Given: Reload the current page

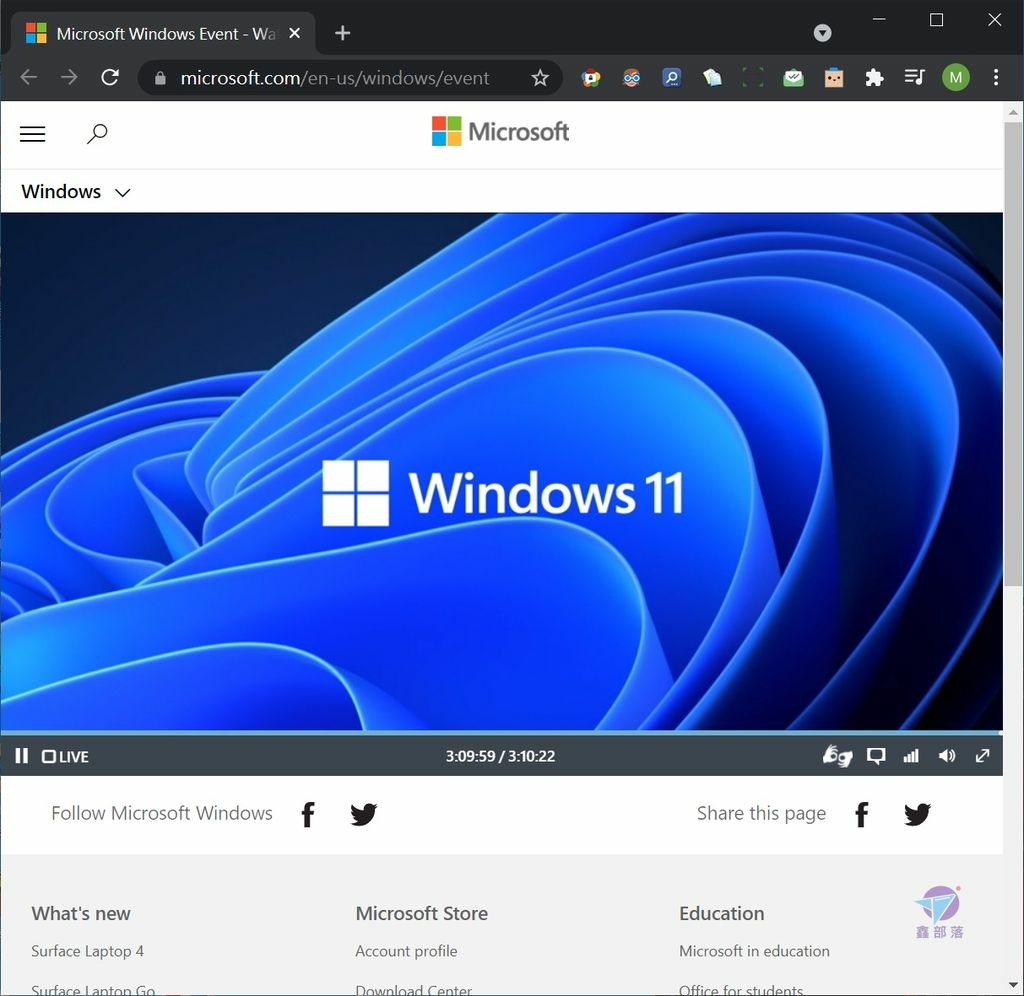Looking at the screenshot, I should tap(110, 78).
